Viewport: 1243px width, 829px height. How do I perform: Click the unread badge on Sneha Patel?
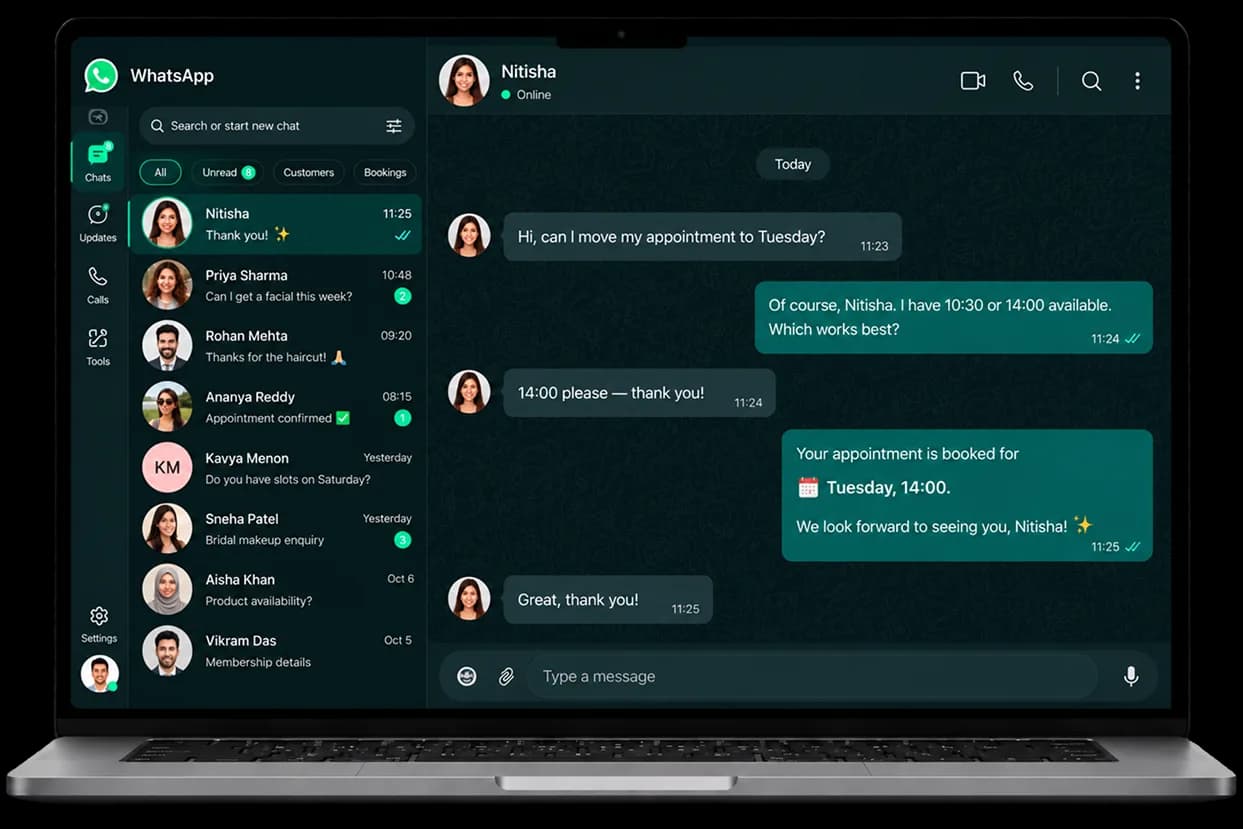[402, 540]
